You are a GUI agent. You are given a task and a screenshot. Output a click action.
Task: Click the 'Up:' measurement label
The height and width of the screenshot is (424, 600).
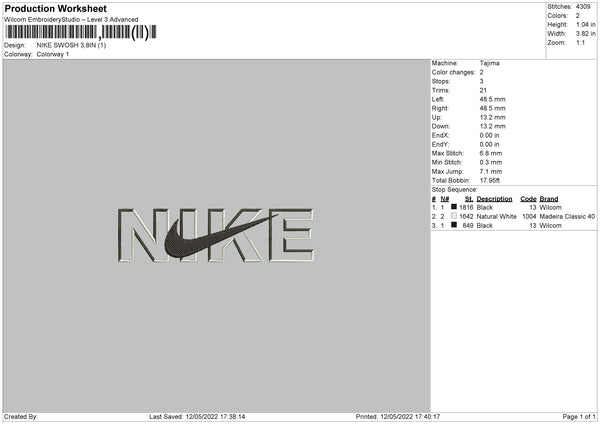[437, 117]
